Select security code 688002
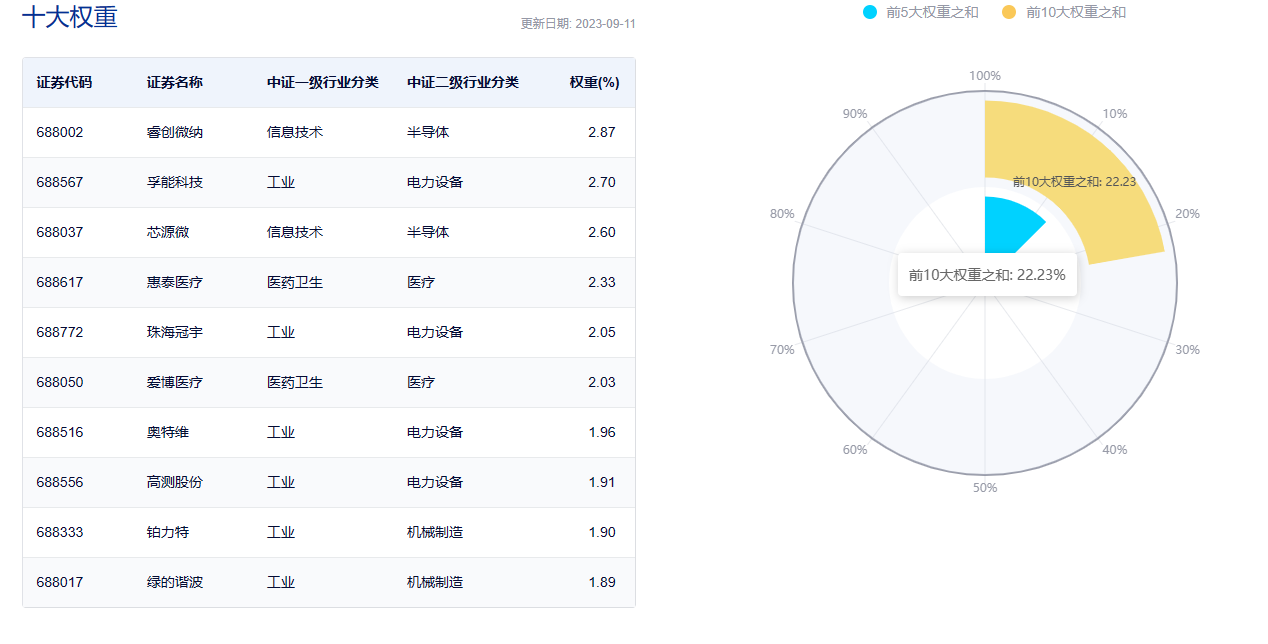This screenshot has width=1268, height=644. pos(60,132)
